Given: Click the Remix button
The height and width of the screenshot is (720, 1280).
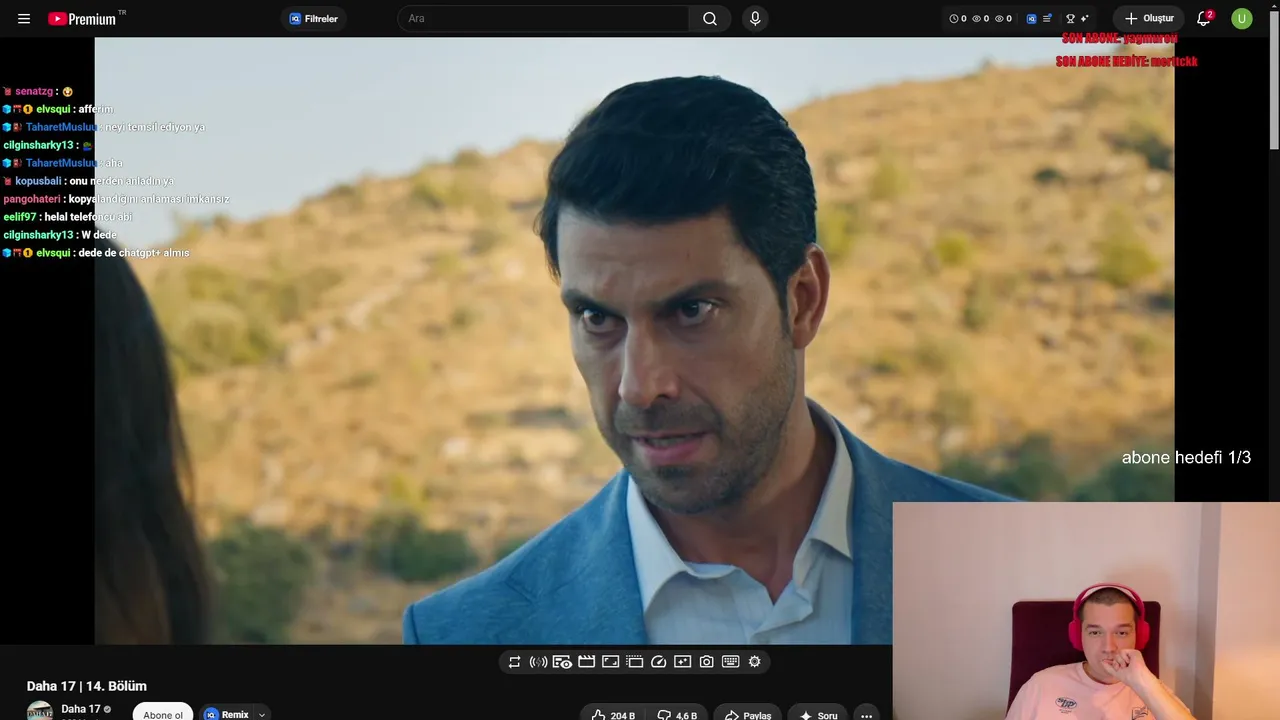Looking at the screenshot, I should 227,714.
